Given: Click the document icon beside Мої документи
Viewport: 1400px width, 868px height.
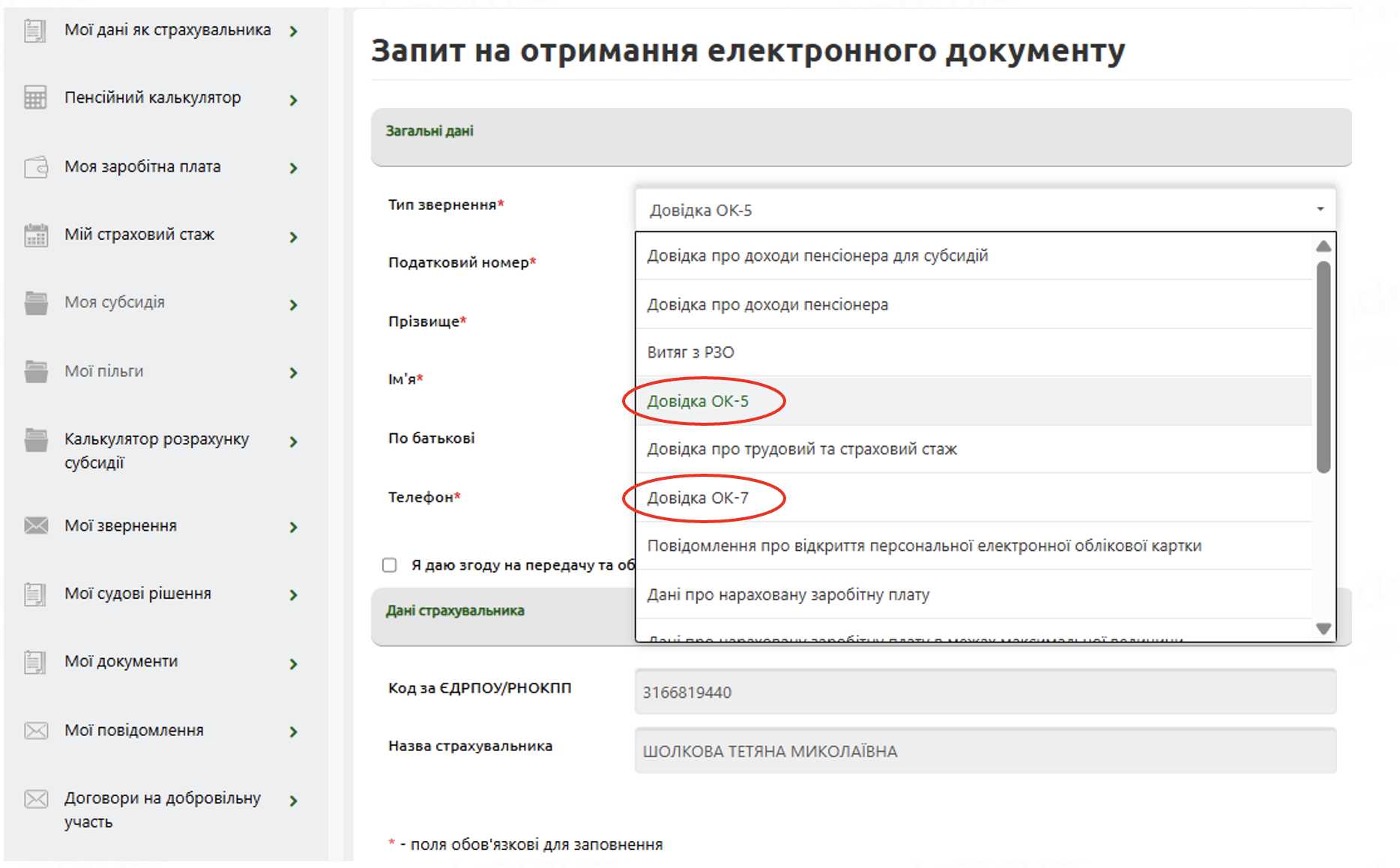Looking at the screenshot, I should (x=35, y=663).
